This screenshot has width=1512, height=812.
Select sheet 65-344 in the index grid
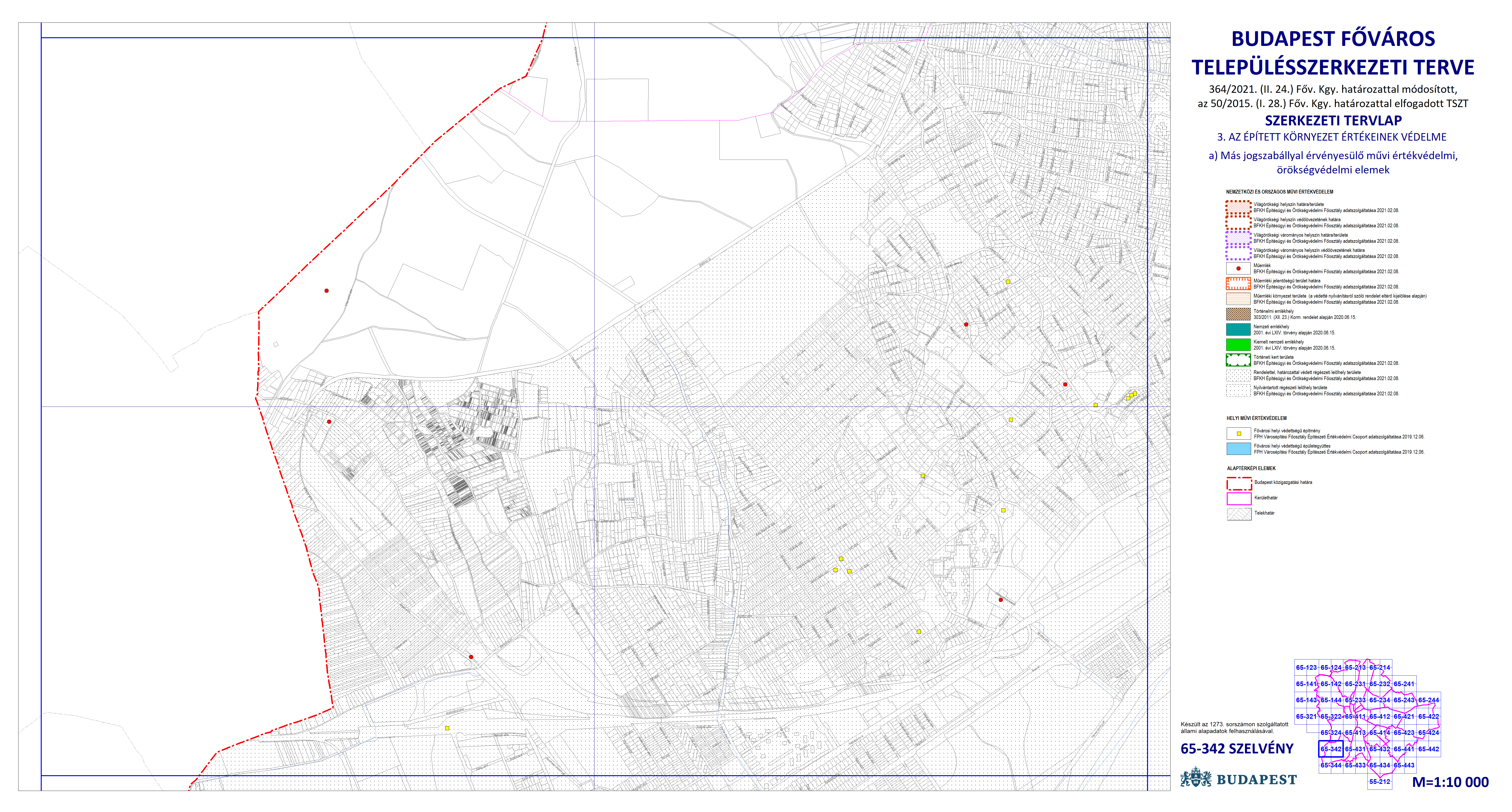tap(1331, 765)
